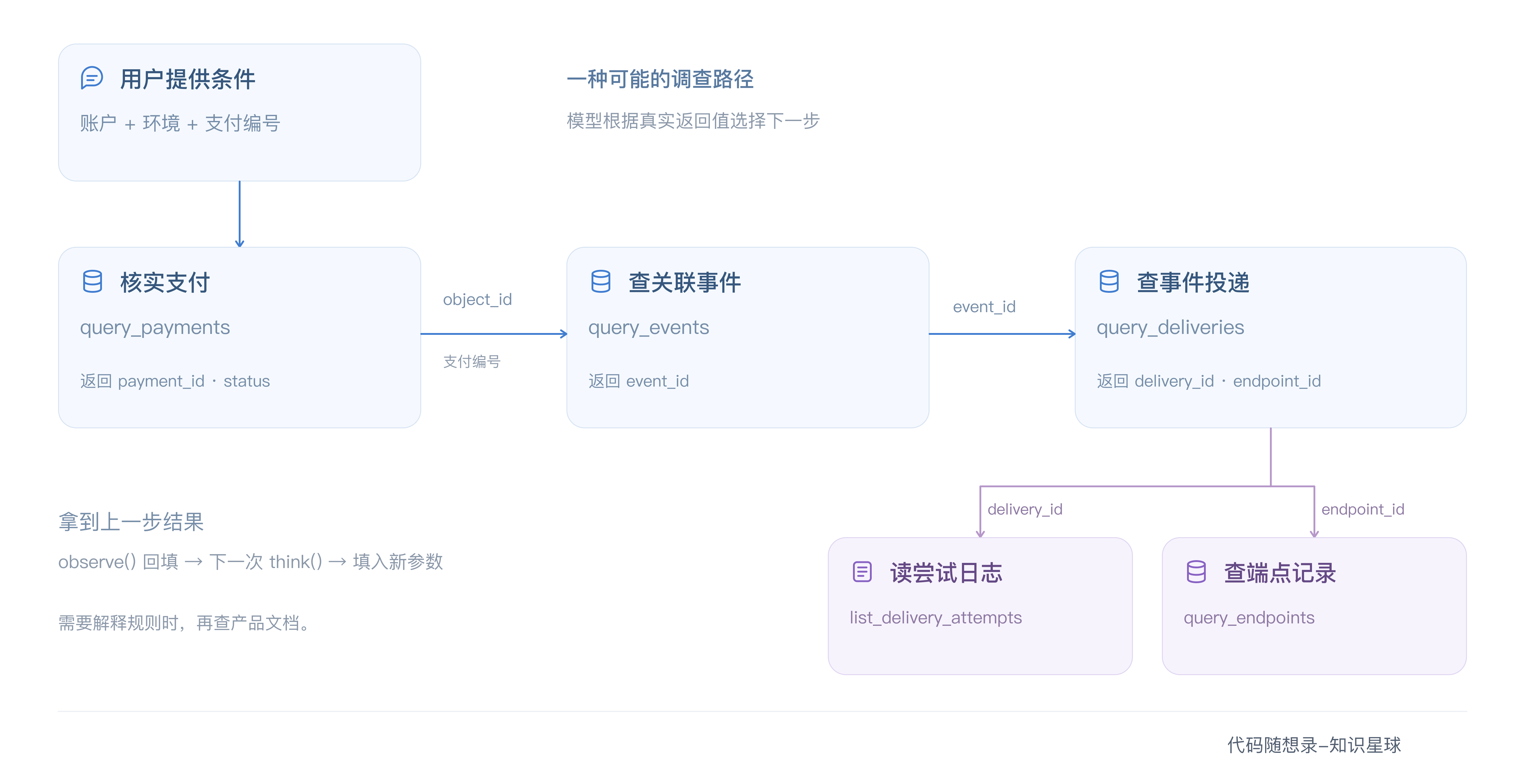Screen dimensions: 1525x784
Task: Click the text 返回 event_id
Action: (639, 381)
